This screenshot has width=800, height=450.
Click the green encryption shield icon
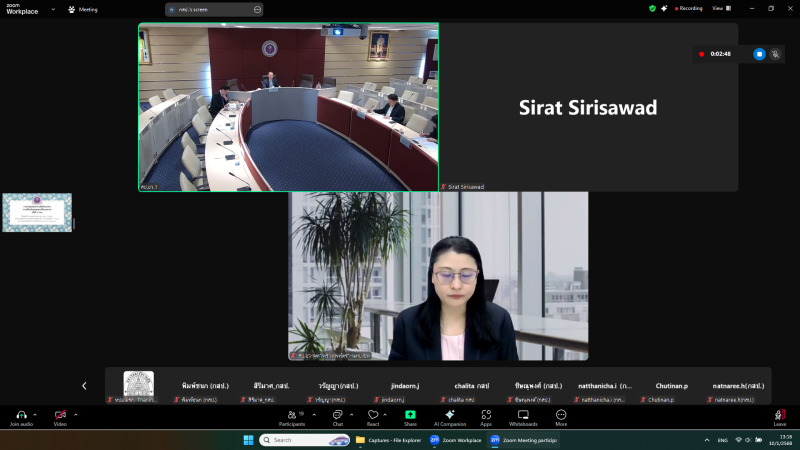pyautogui.click(x=652, y=8)
